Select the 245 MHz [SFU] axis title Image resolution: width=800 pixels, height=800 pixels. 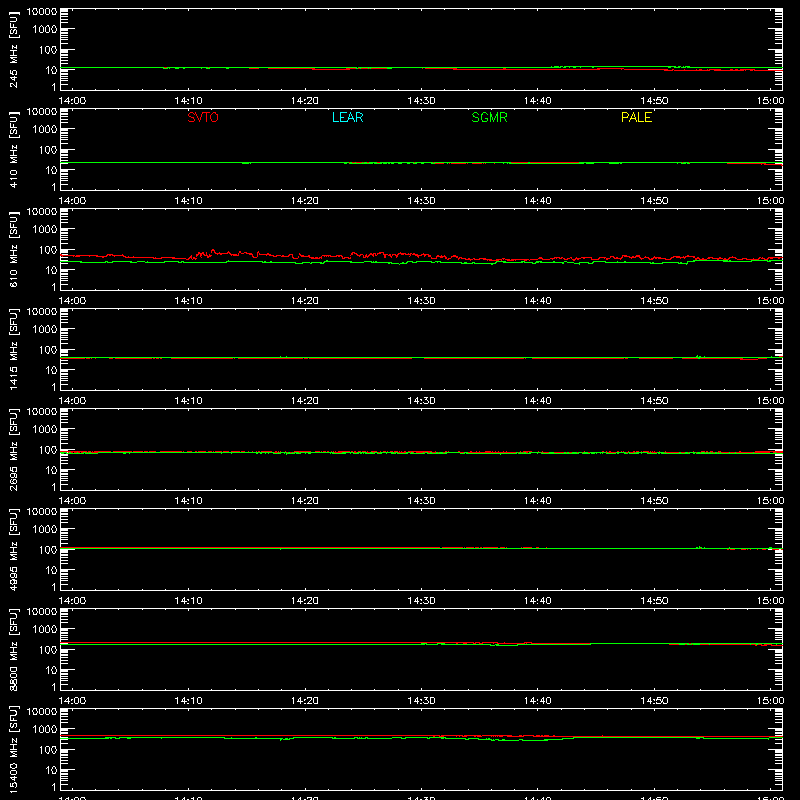(x=14, y=49)
